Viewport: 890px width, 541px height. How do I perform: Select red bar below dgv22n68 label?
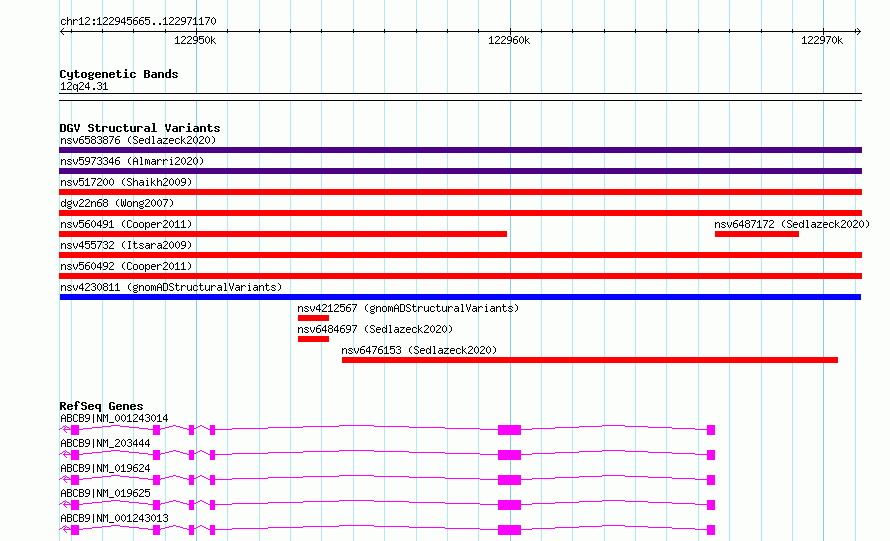coord(460,213)
